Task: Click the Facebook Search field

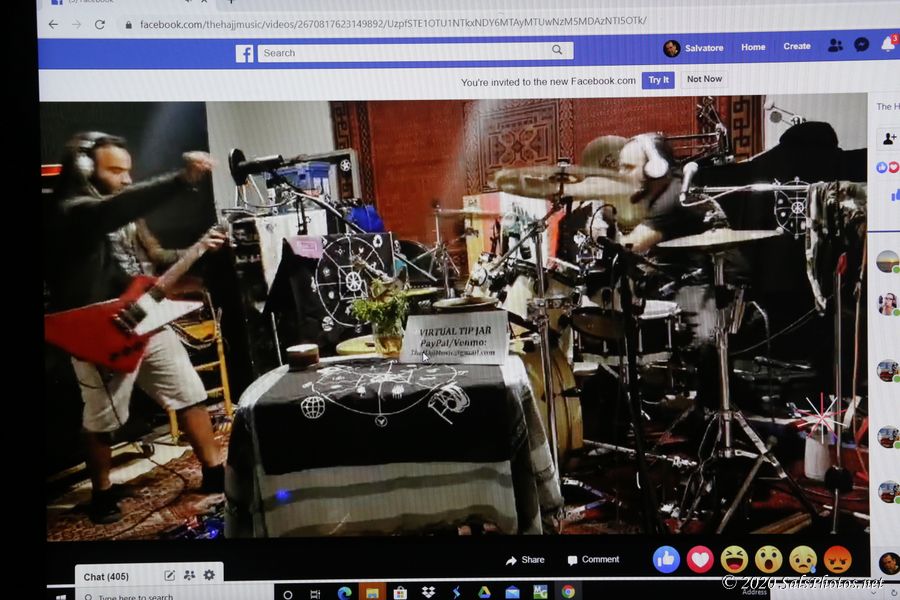Action: point(405,52)
